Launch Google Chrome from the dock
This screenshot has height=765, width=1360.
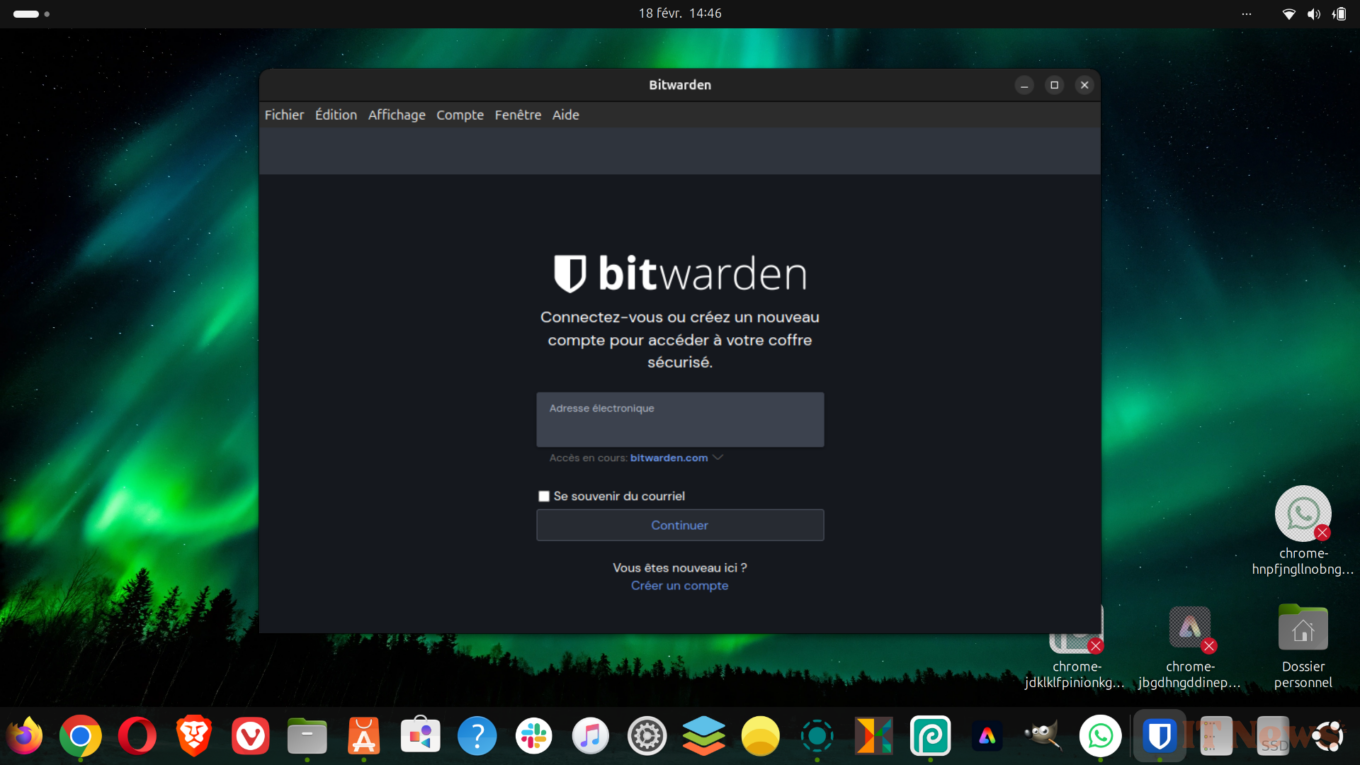[81, 737]
